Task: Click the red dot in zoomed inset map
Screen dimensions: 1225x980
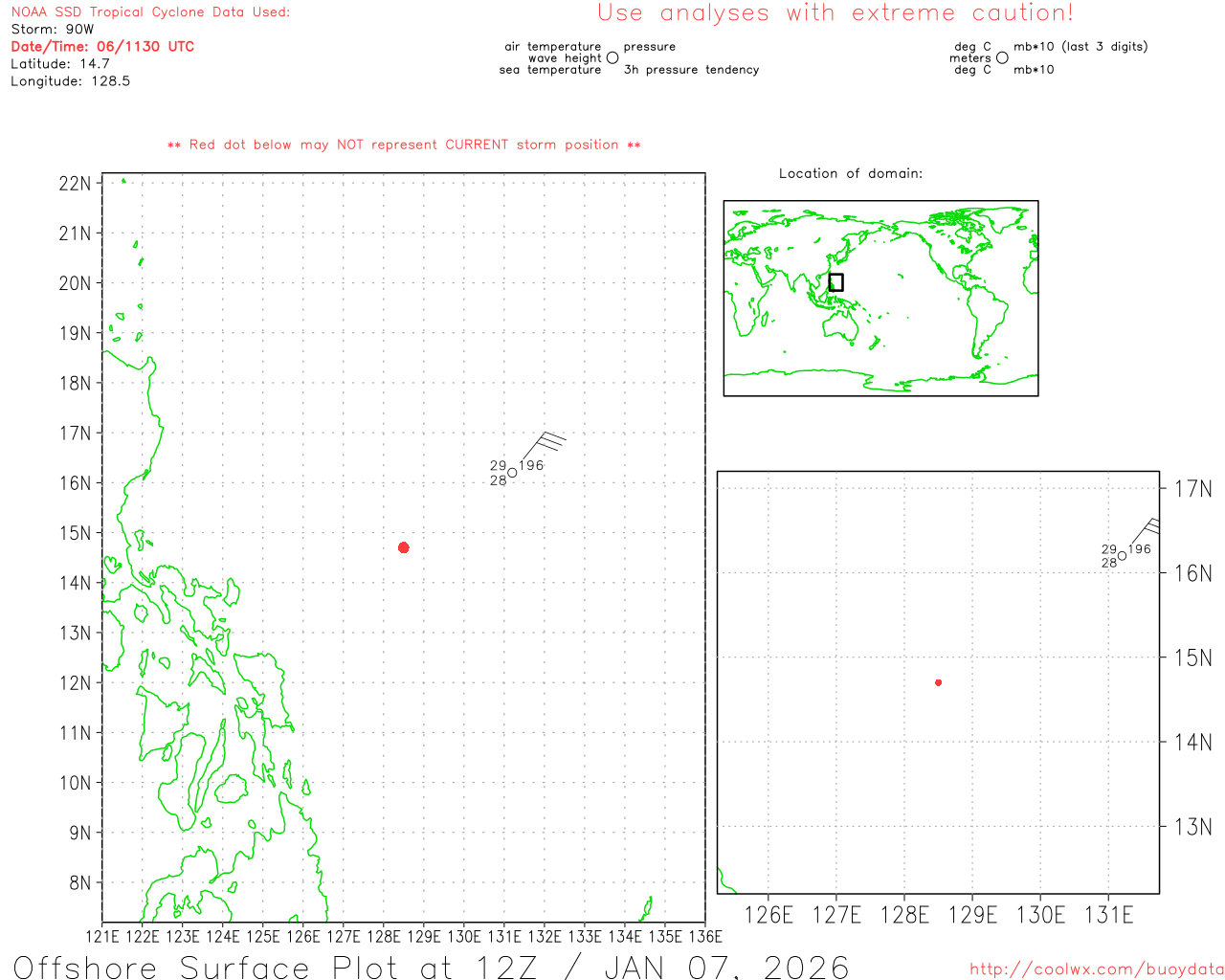Action: tap(939, 682)
